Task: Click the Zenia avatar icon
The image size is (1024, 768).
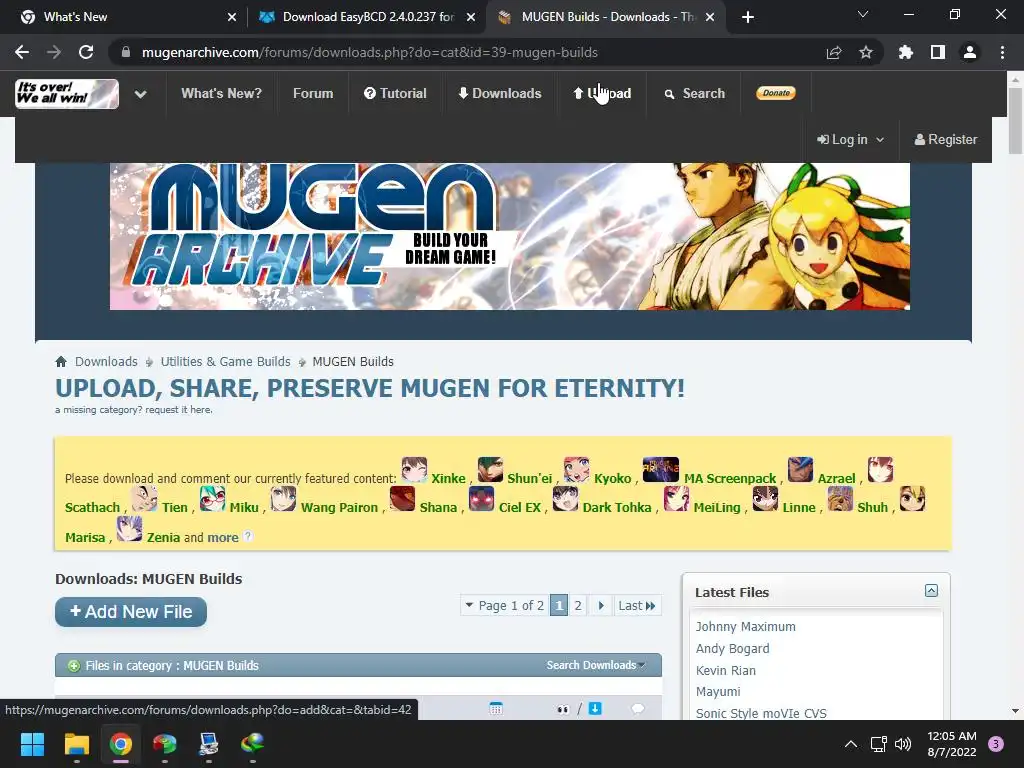Action: [129, 528]
